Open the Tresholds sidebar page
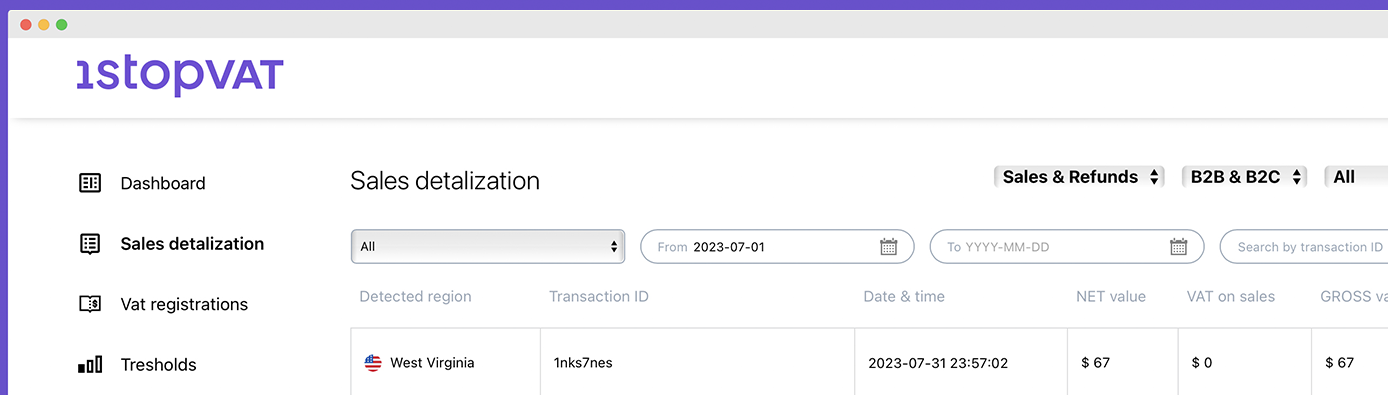Viewport: 1388px width, 395px height. click(159, 365)
